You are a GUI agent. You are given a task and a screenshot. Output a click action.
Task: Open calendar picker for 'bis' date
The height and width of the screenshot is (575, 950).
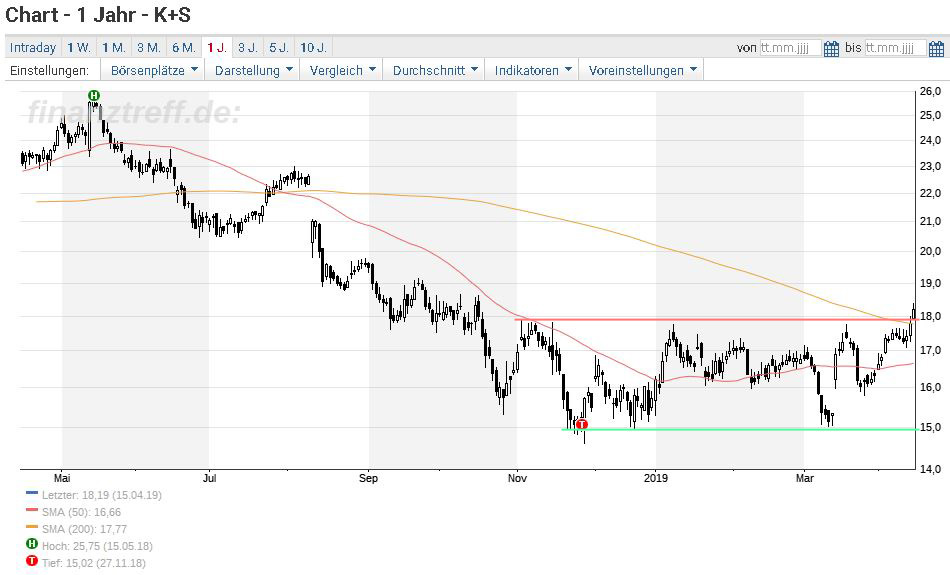pos(936,48)
